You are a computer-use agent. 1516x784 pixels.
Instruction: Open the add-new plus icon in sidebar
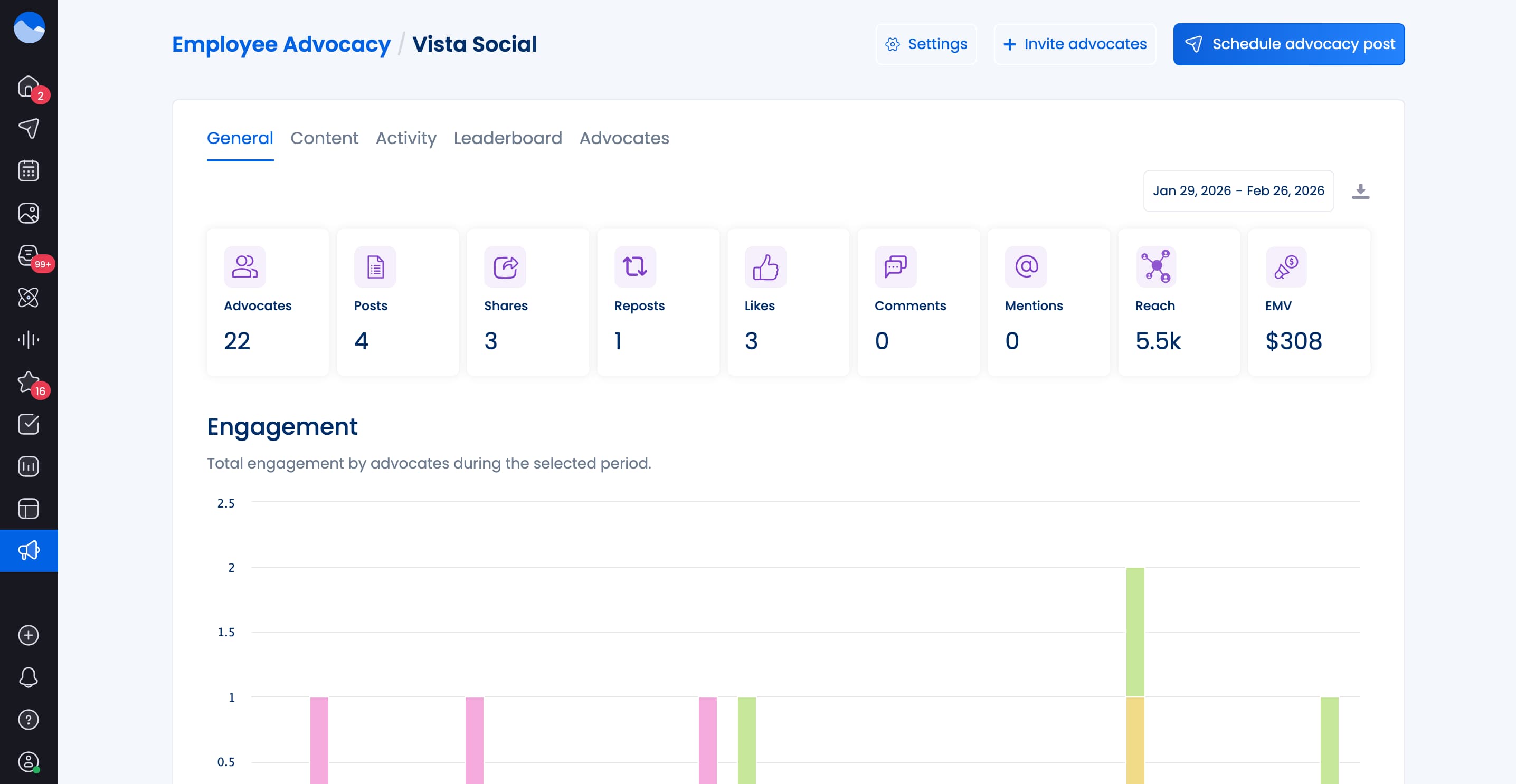pos(29,635)
